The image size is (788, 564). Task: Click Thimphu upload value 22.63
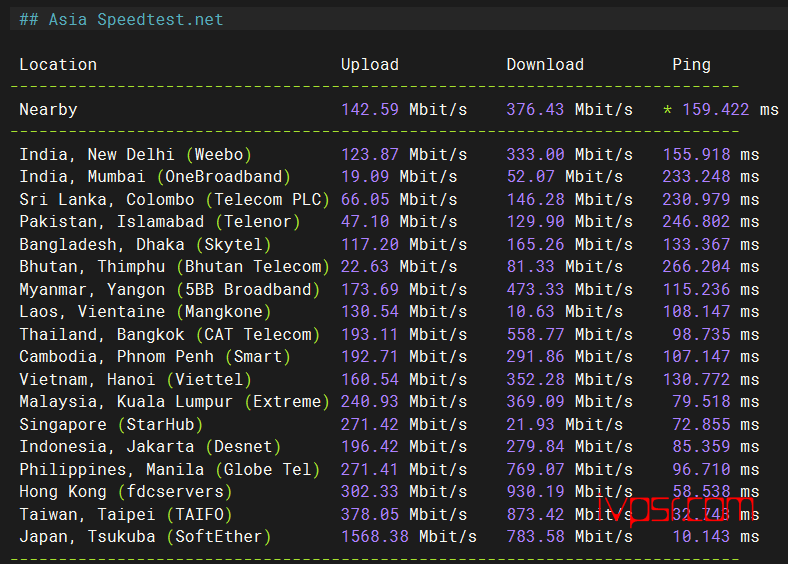pos(365,266)
